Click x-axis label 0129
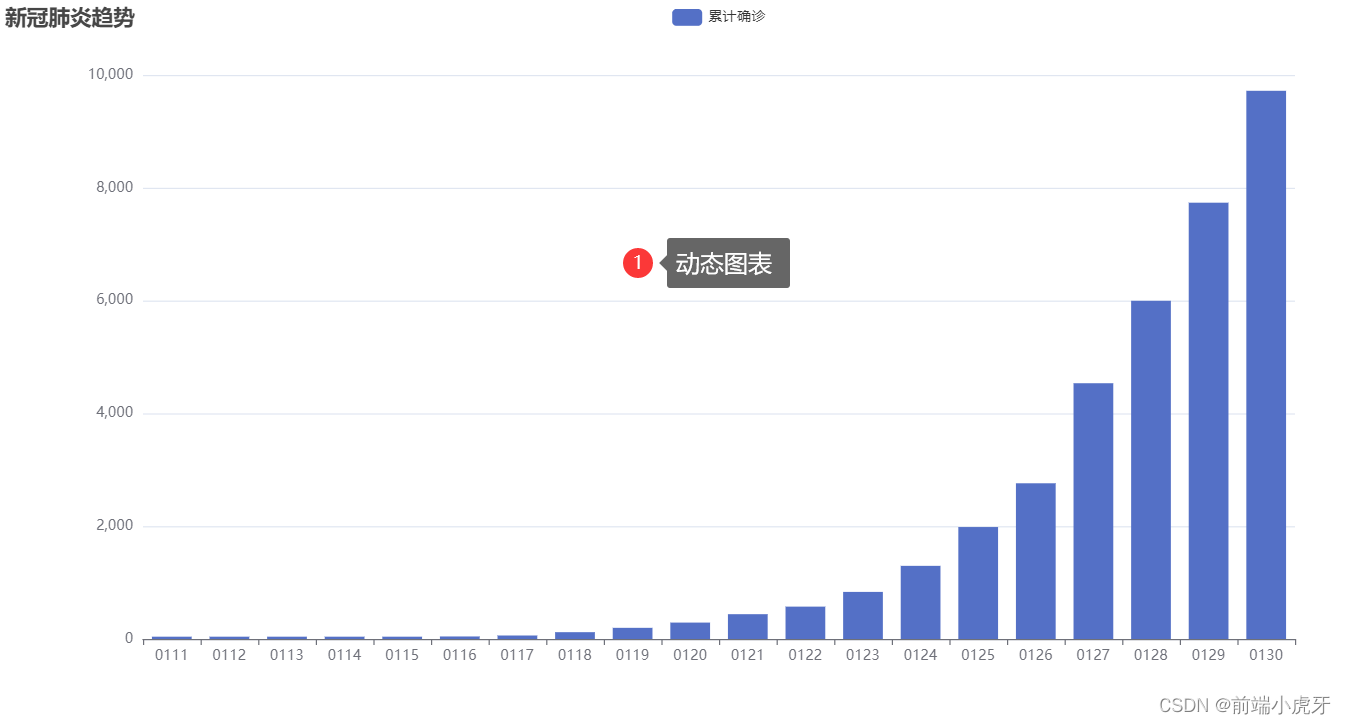This screenshot has width=1346, height=724. point(1208,655)
